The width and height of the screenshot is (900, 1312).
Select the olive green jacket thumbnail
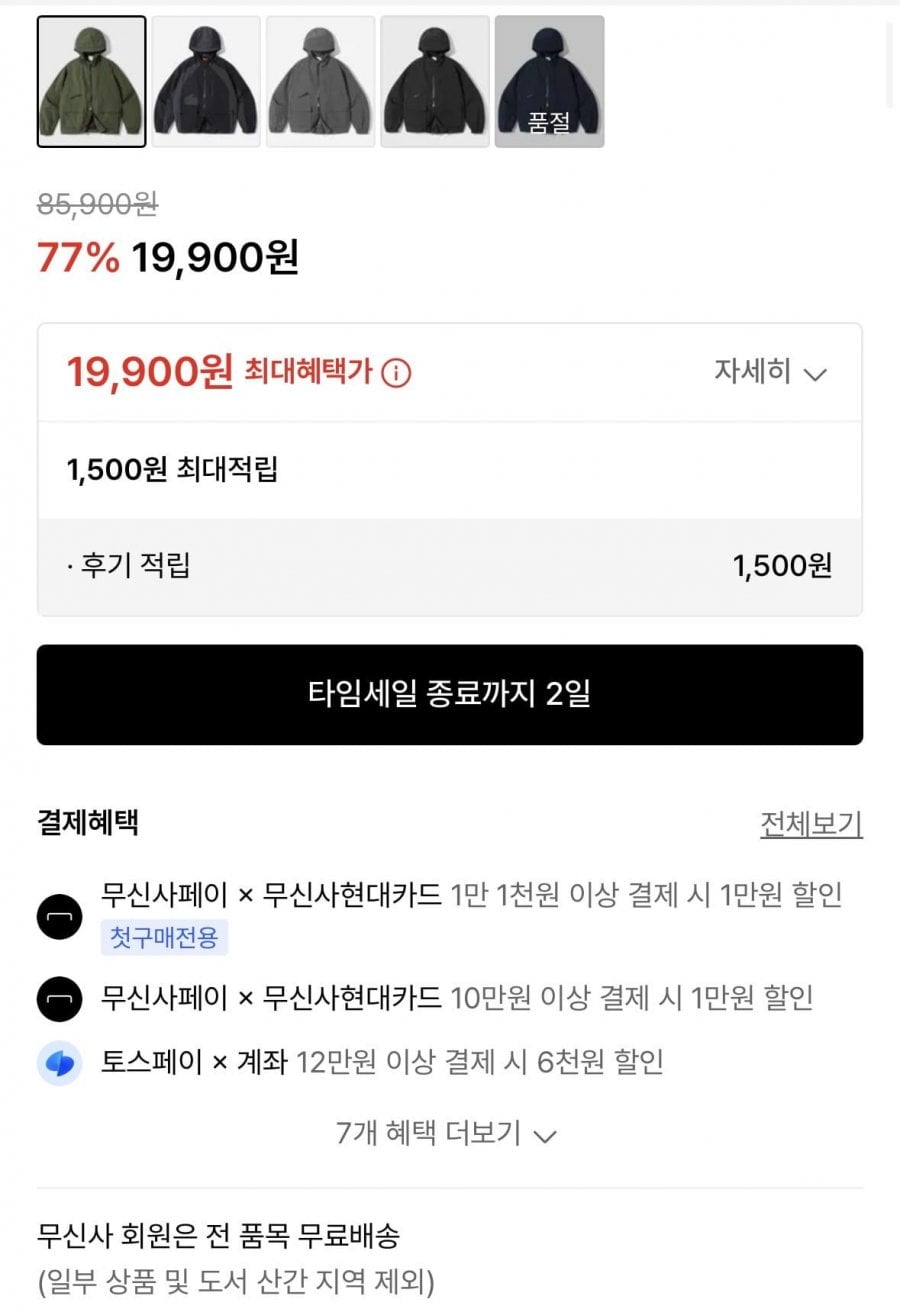[x=91, y=81]
